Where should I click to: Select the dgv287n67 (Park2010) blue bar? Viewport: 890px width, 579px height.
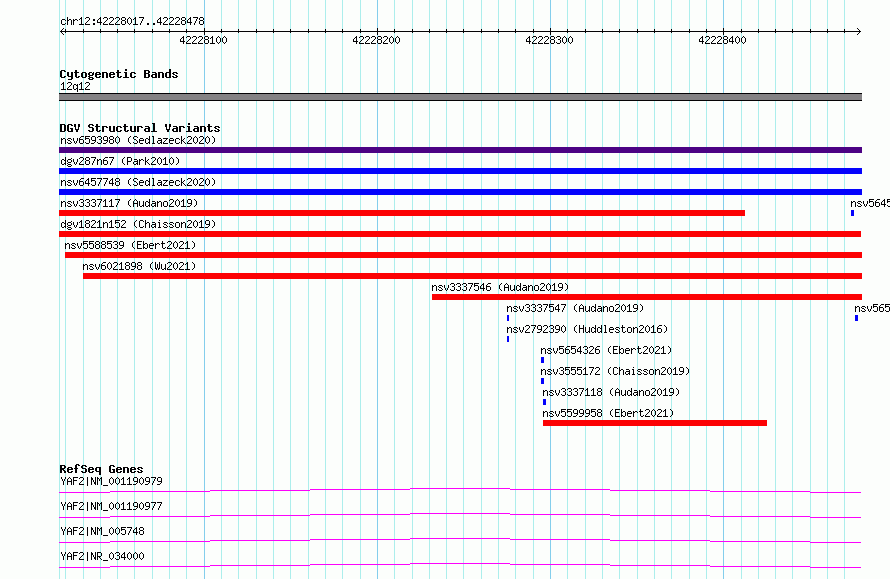(460, 171)
